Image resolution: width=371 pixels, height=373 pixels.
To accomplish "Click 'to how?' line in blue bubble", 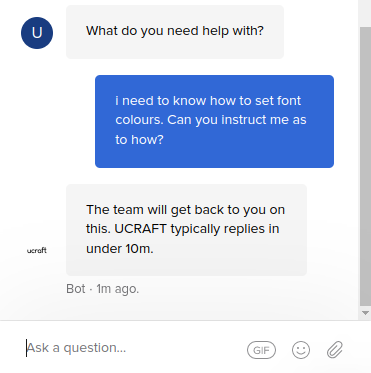I will tap(139, 139).
